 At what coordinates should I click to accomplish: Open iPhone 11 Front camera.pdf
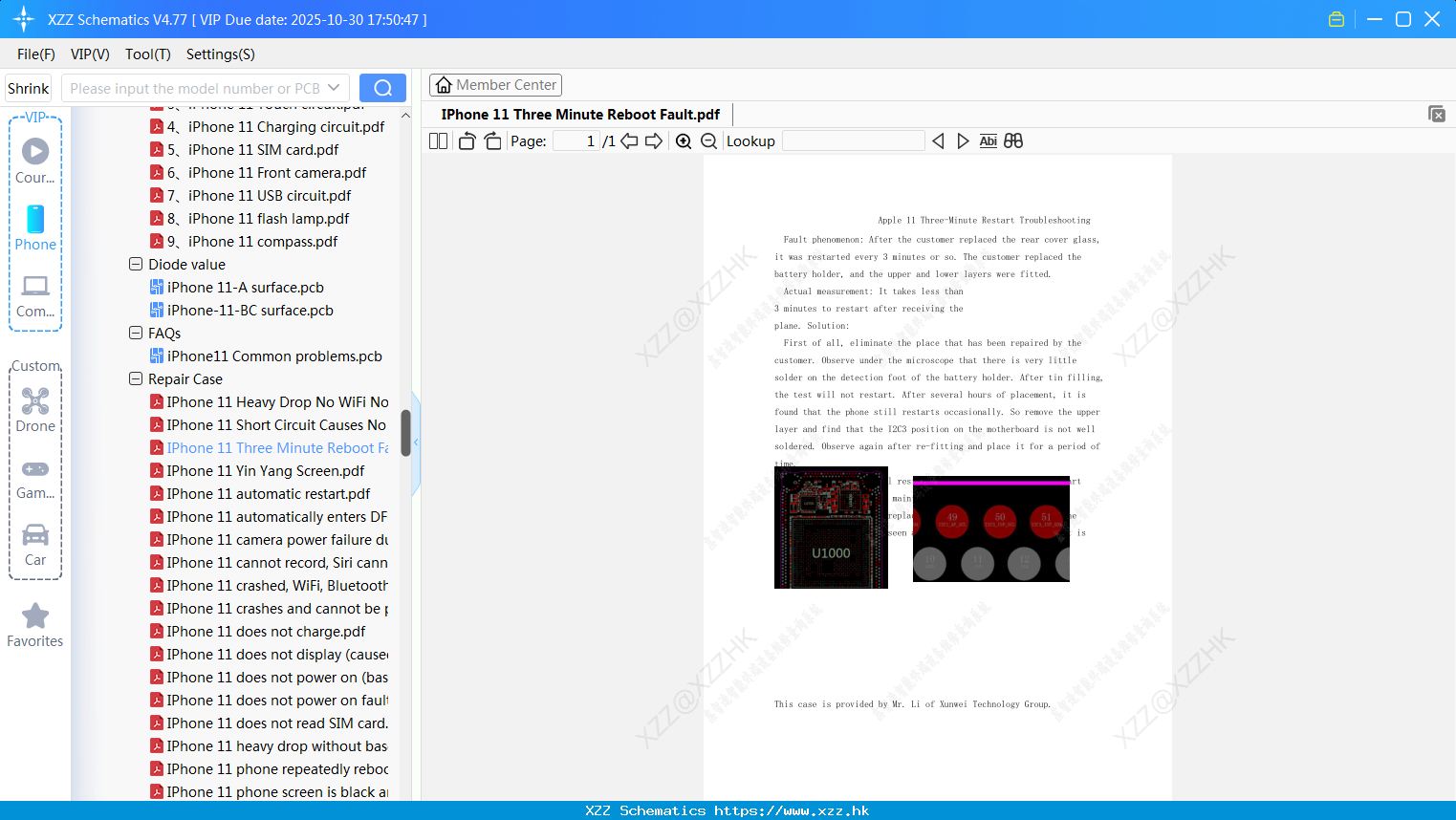tap(258, 172)
